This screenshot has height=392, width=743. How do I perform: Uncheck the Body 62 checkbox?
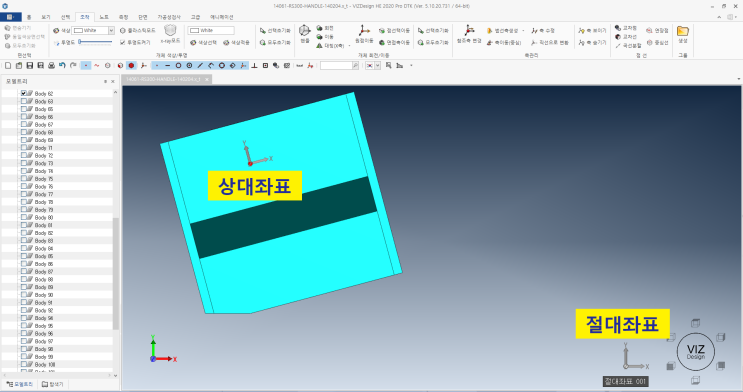(x=24, y=93)
